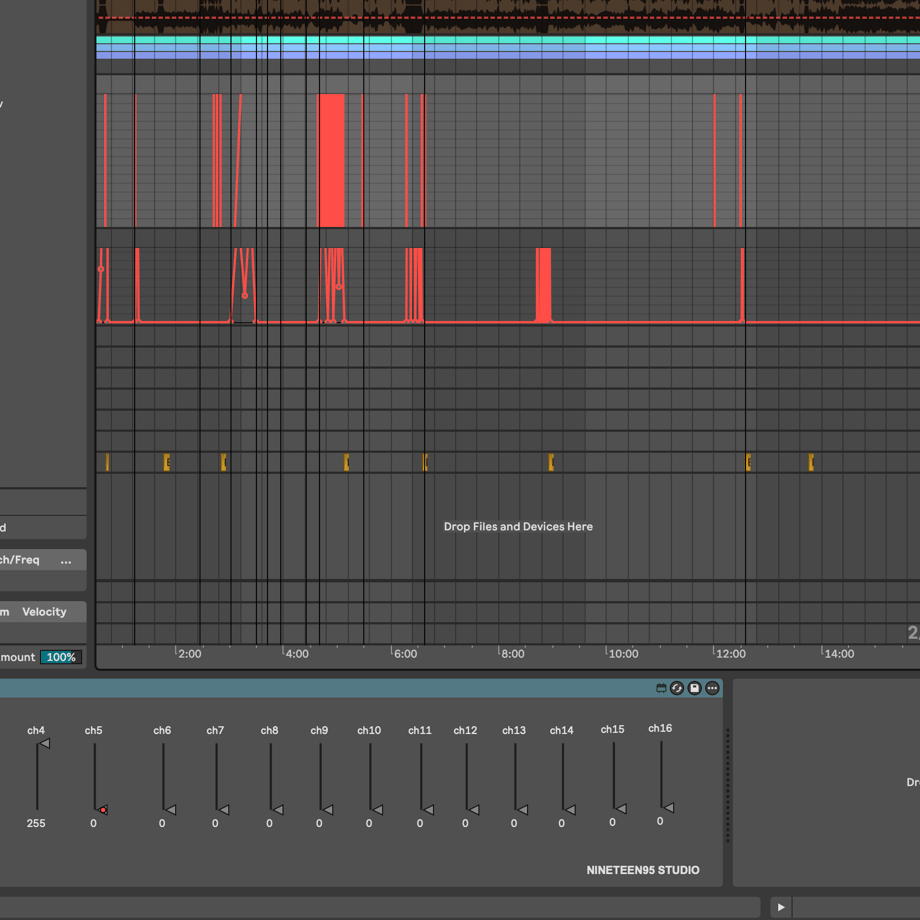Click the 4:00 mark on time ruler
Image resolution: width=920 pixels, height=920 pixels.
coord(297,654)
